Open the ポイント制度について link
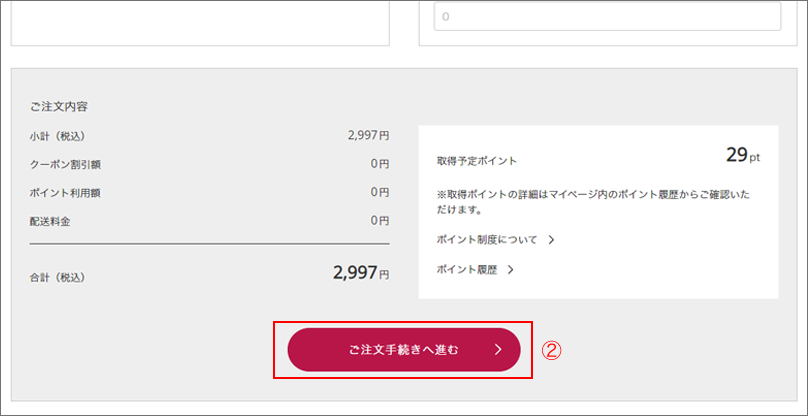 pyautogui.click(x=487, y=240)
